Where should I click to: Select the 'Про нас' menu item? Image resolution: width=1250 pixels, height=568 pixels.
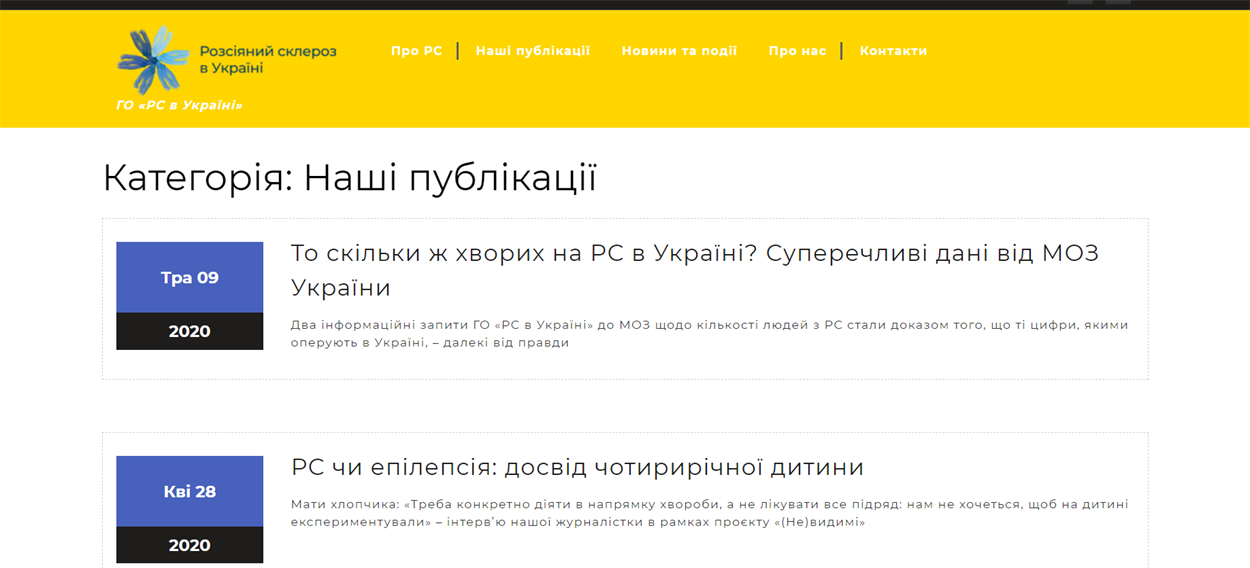click(797, 51)
